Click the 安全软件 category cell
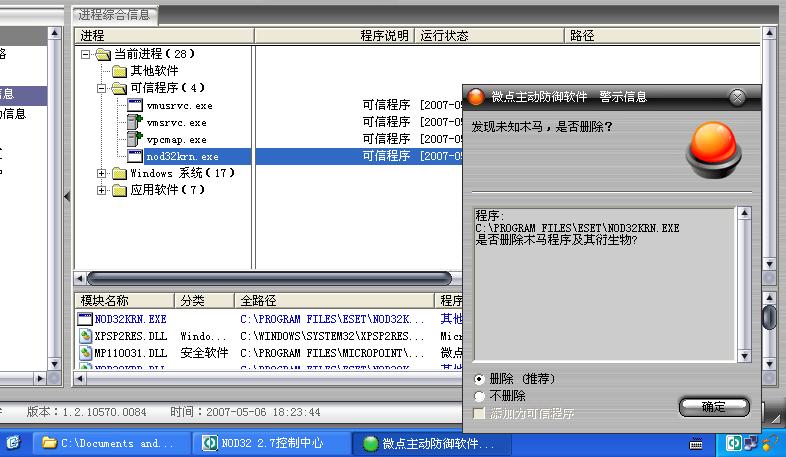 (x=204, y=353)
